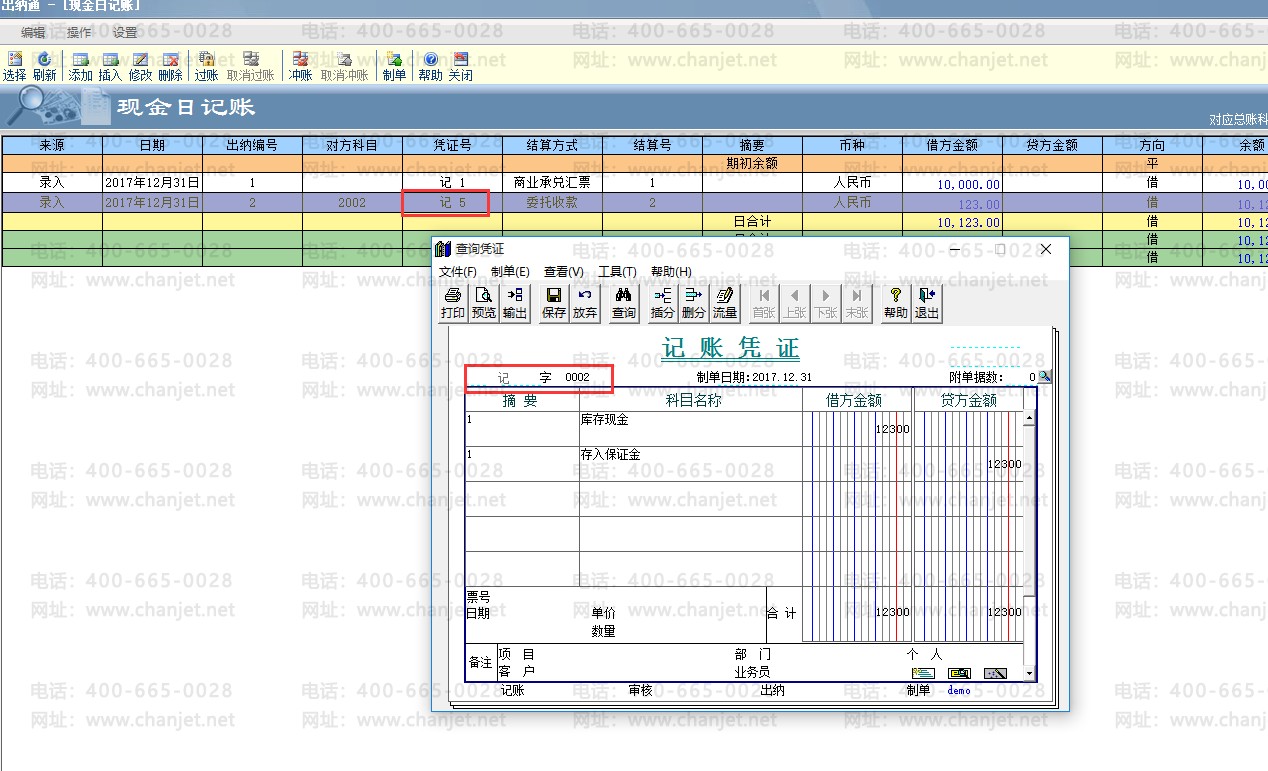This screenshot has height=771, width=1268.
Task: Select the 记 1 row in the journal
Action: coord(452,183)
